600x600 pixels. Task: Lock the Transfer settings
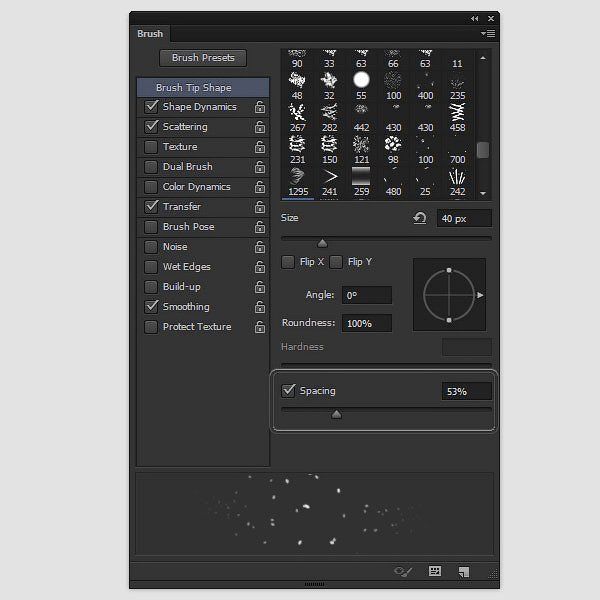(260, 207)
